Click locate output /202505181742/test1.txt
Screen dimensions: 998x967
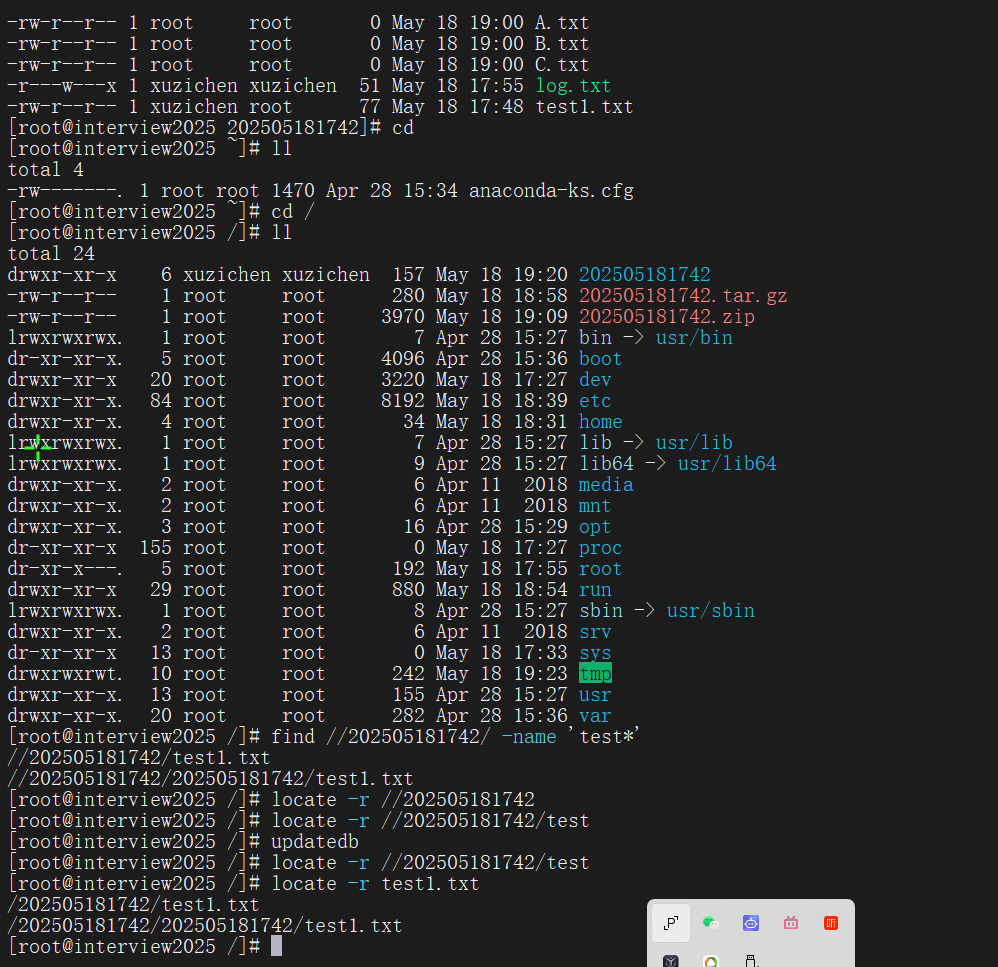pos(134,905)
